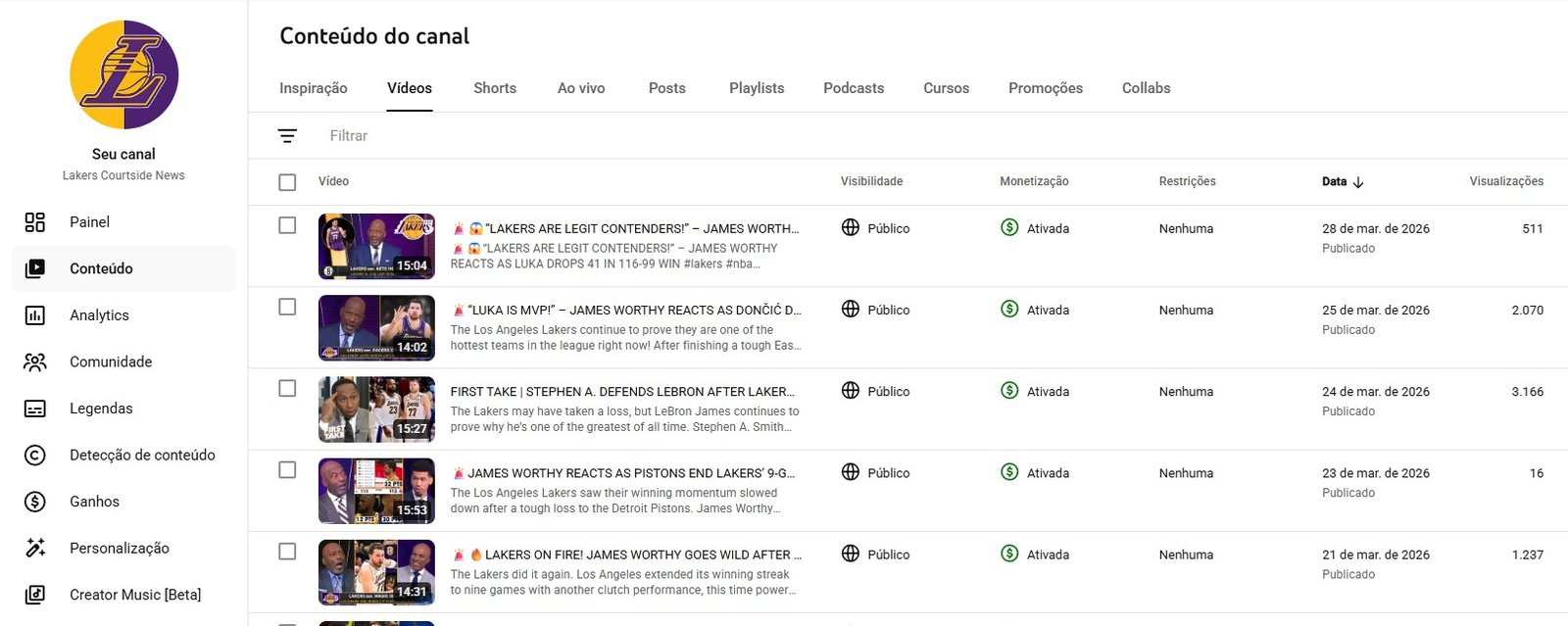This screenshot has width=1568, height=626.
Task: Open the Creator Music icon
Action: tap(34, 595)
